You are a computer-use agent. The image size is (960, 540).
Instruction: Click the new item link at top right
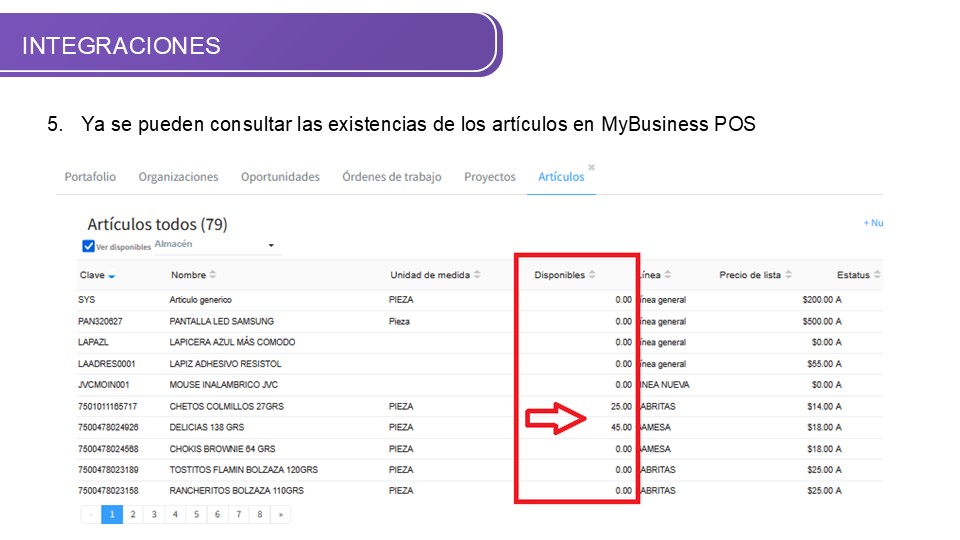[x=873, y=223]
